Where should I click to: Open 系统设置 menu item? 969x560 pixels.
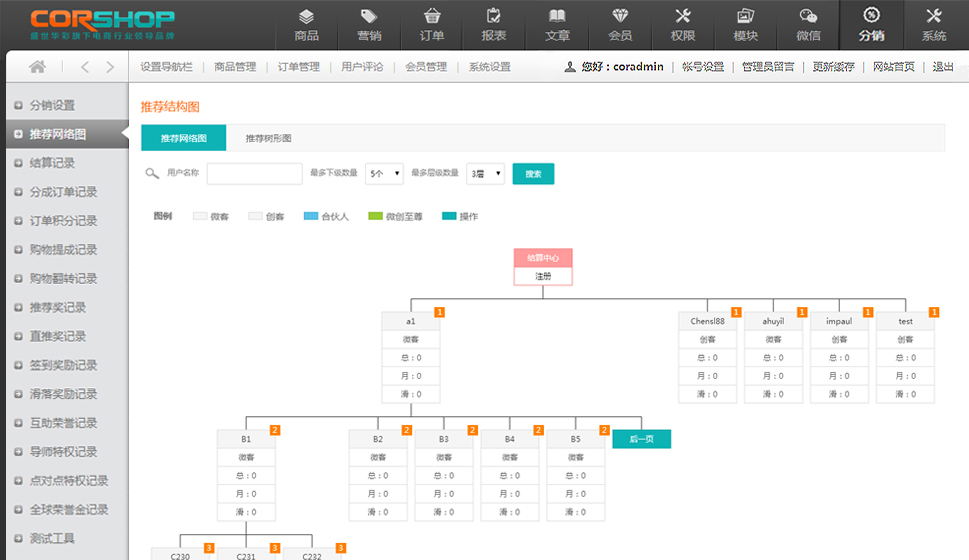click(489, 67)
